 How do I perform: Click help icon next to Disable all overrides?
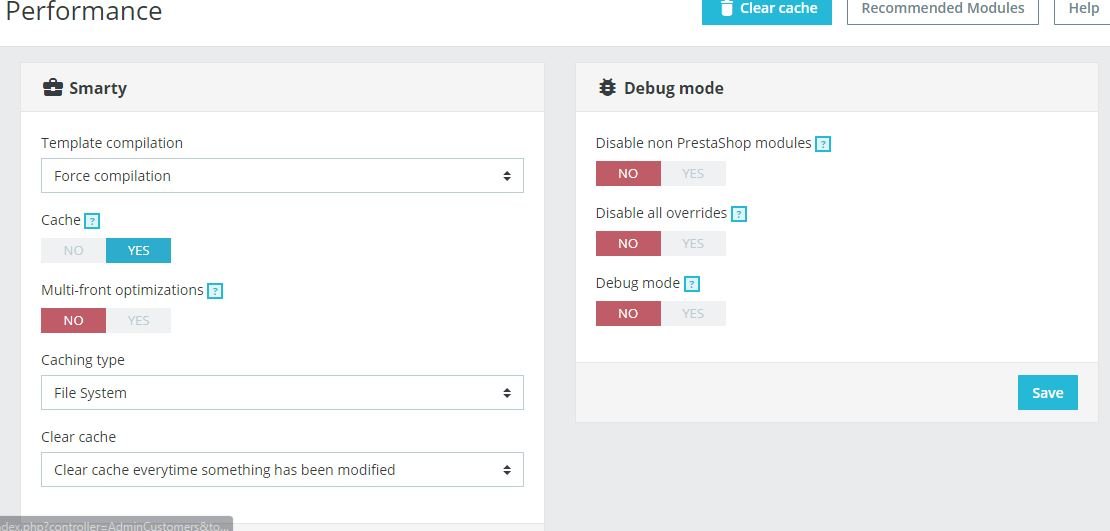739,214
